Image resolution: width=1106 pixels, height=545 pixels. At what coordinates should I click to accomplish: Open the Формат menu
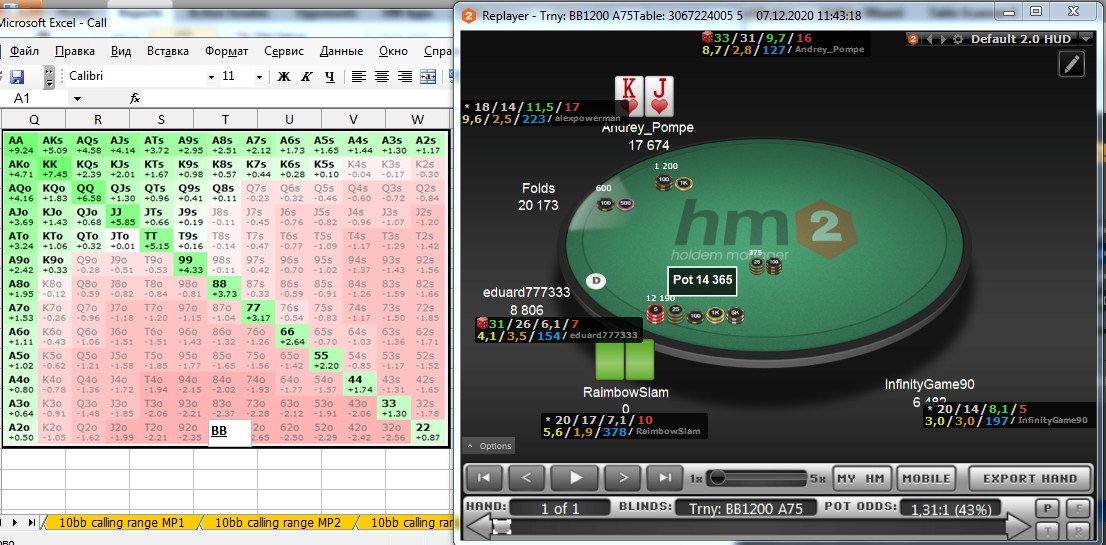tap(226, 51)
